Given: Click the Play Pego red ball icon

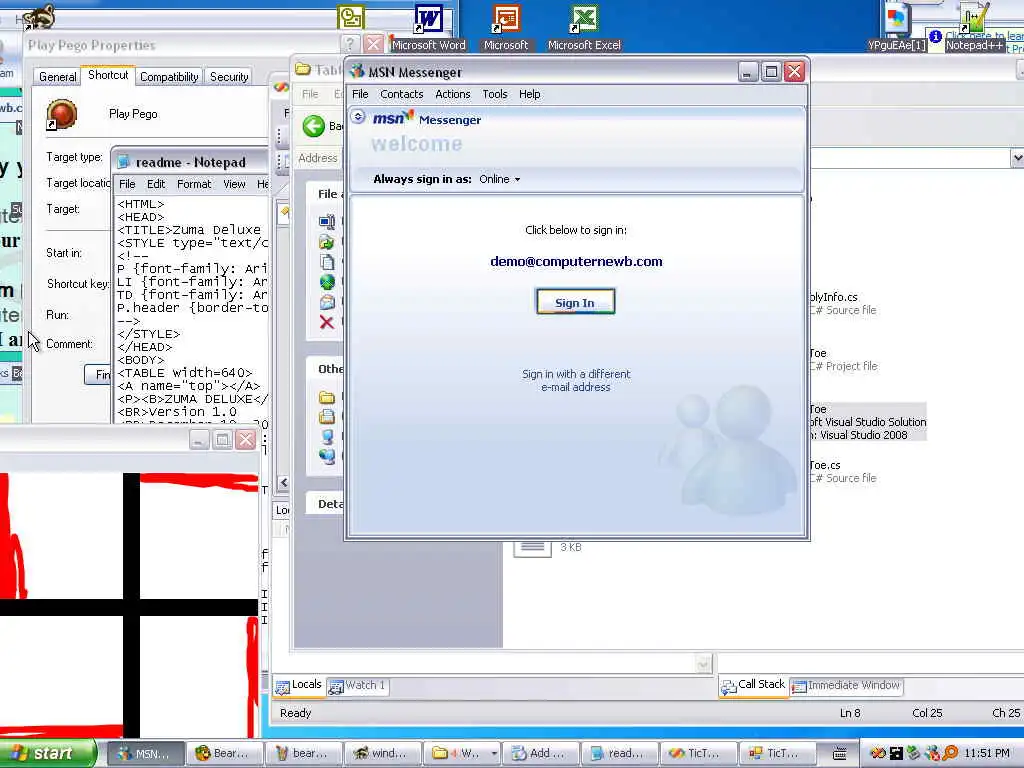Looking at the screenshot, I should (61, 114).
